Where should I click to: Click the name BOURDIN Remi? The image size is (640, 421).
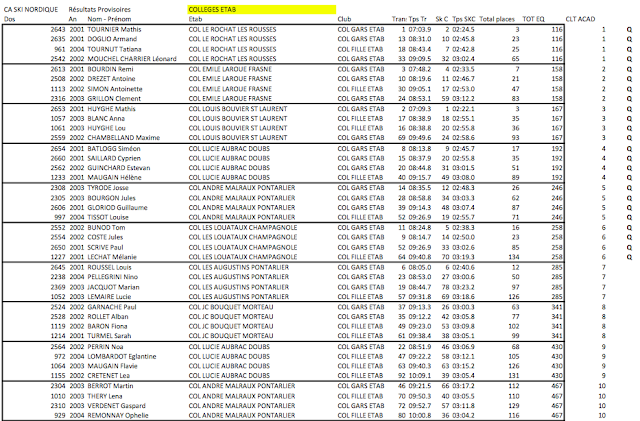tap(111, 69)
